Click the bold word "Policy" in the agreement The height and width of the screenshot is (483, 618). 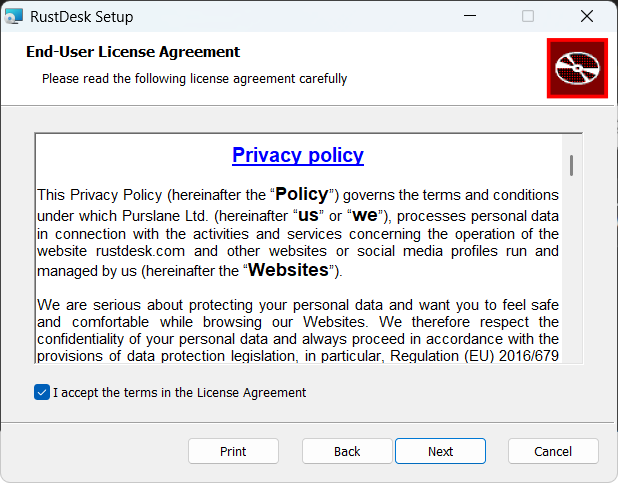click(x=301, y=193)
